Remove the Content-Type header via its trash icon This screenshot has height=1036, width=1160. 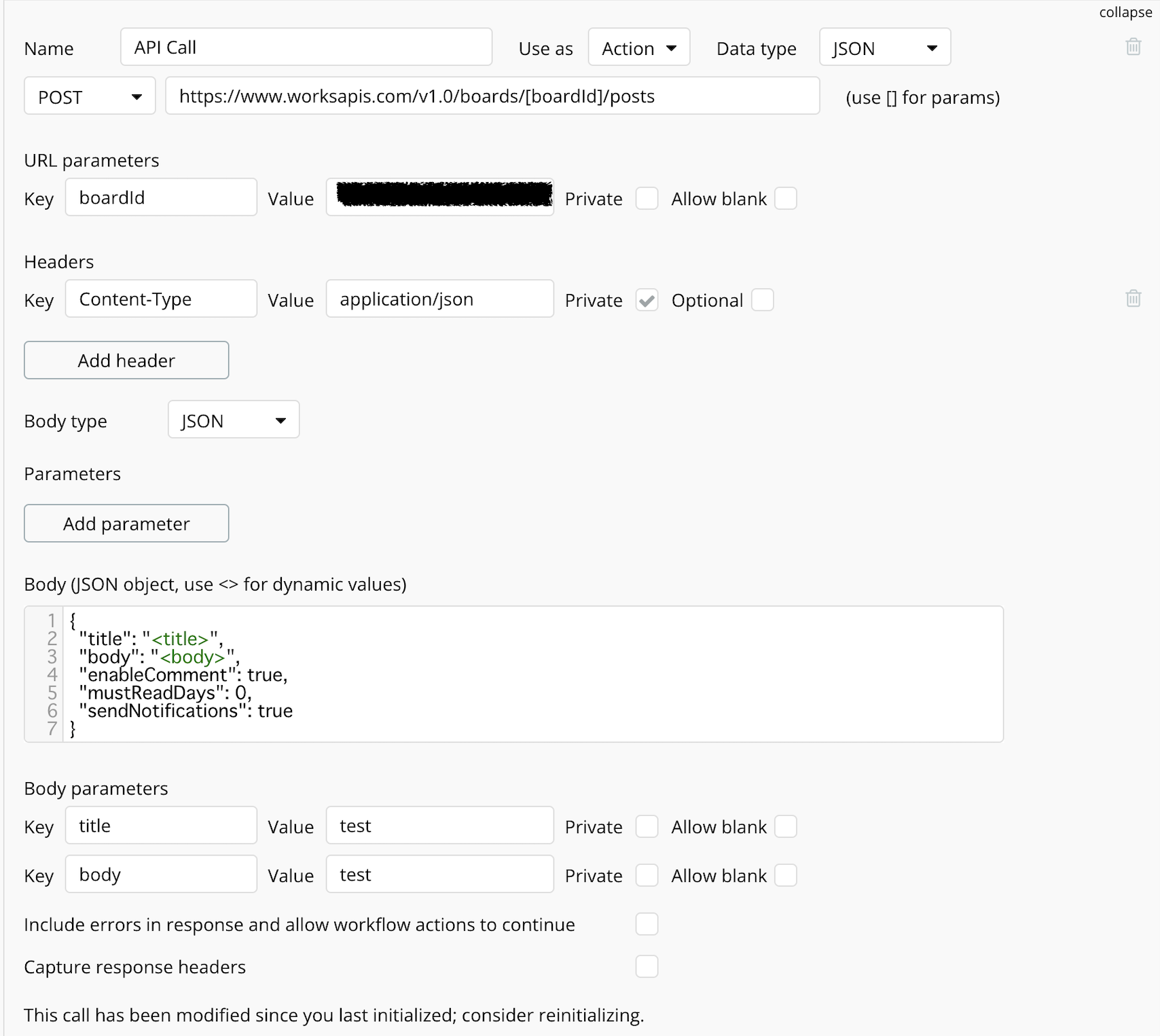tap(1133, 299)
